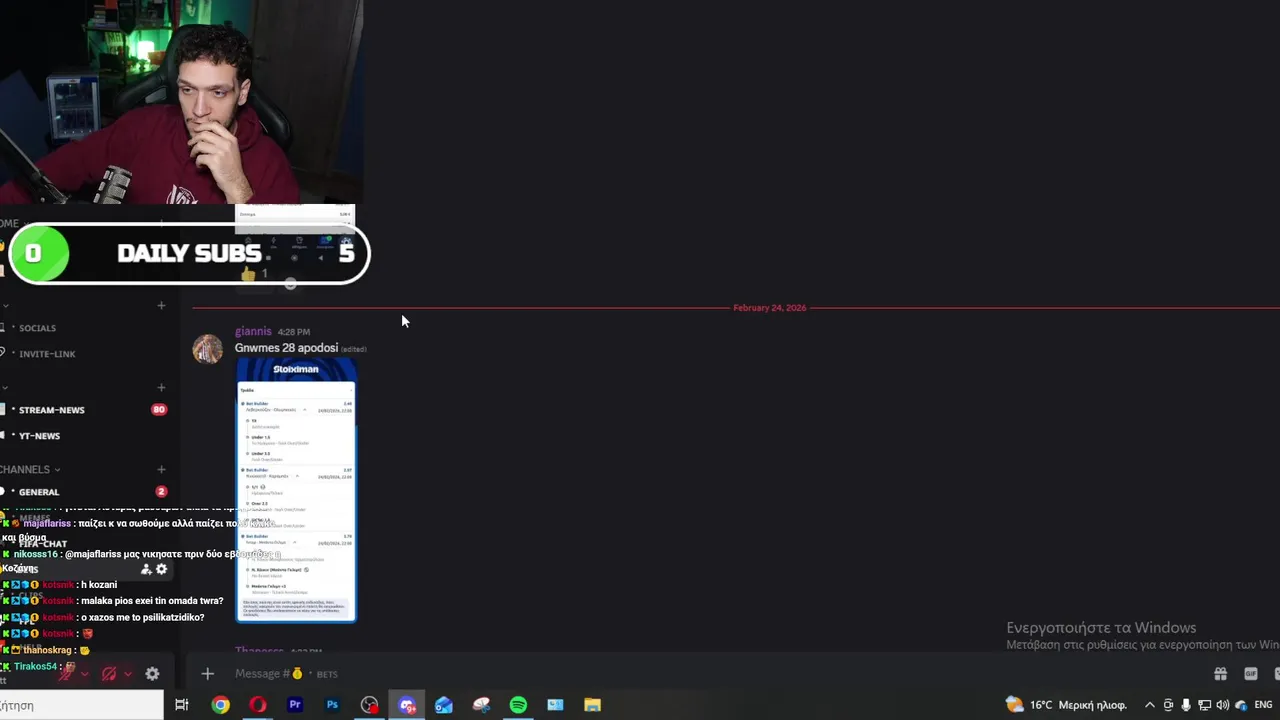
Task: Open volume tray icon
Action: (x=1222, y=705)
